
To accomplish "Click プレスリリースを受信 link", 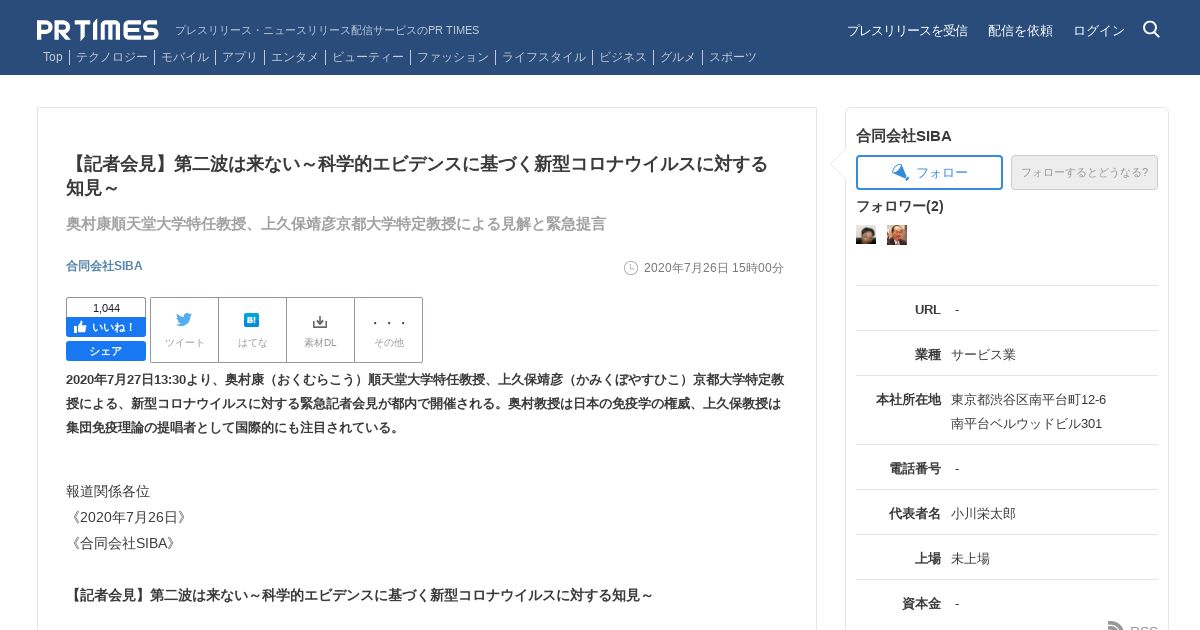I will click(x=907, y=30).
